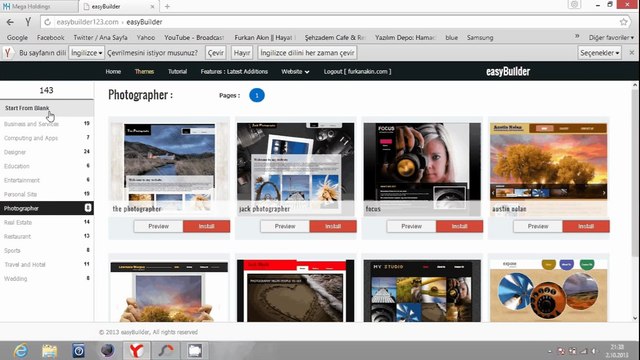Image resolution: width=640 pixels, height=360 pixels.
Task: Preview jack photographer theme
Action: 285,226
